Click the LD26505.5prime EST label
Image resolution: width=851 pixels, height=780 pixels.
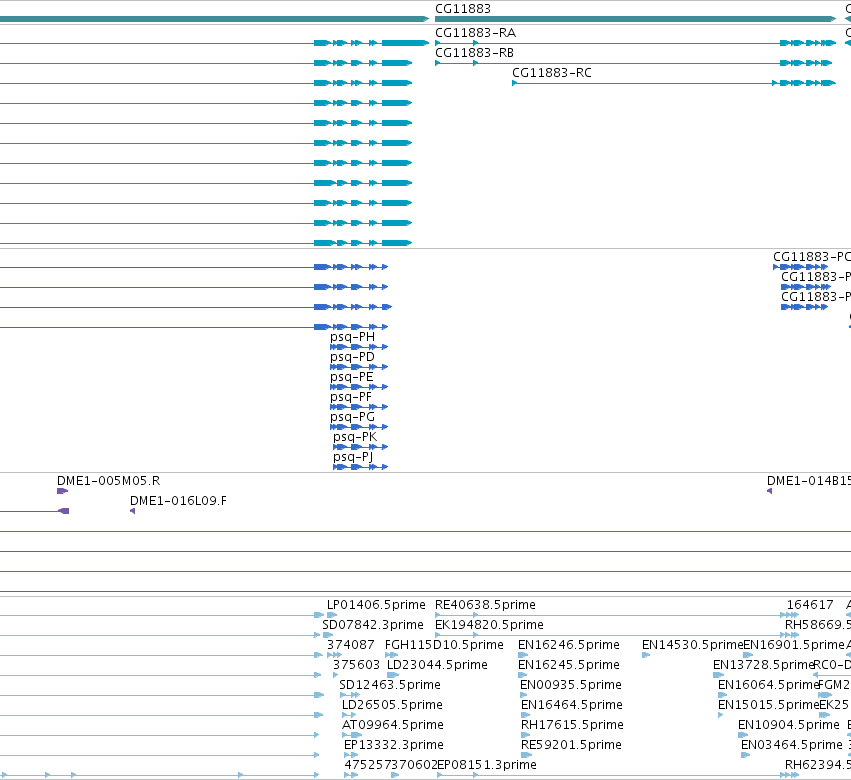tap(392, 705)
